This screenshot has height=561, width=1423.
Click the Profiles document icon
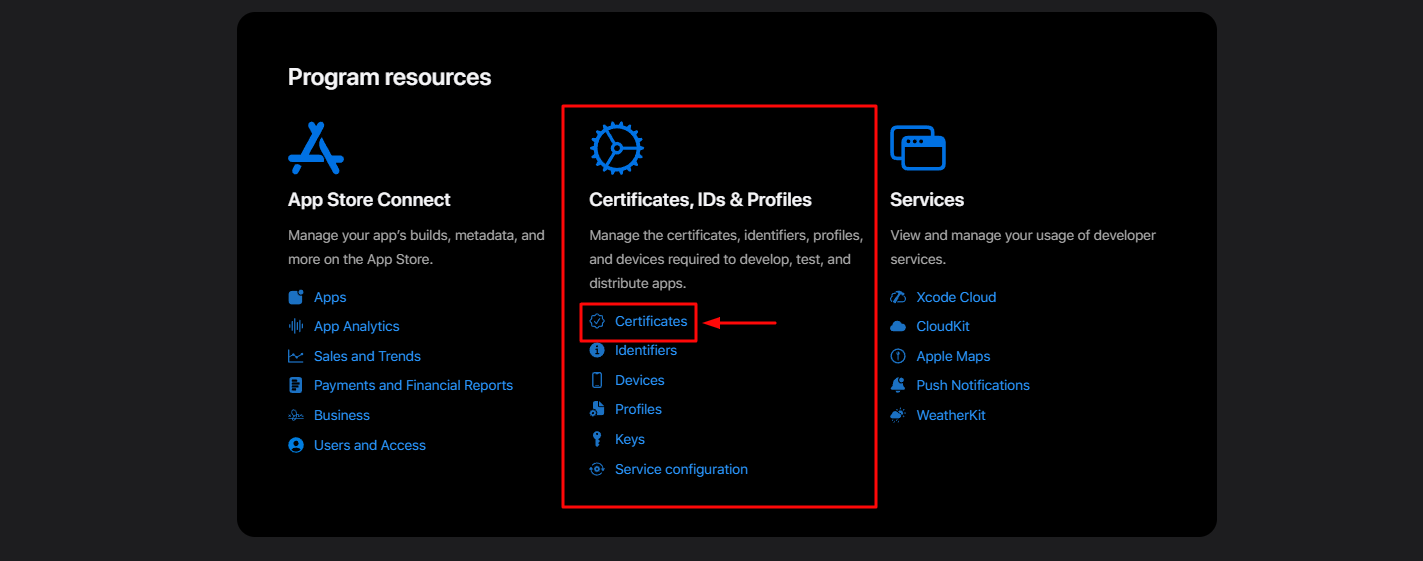coord(597,409)
